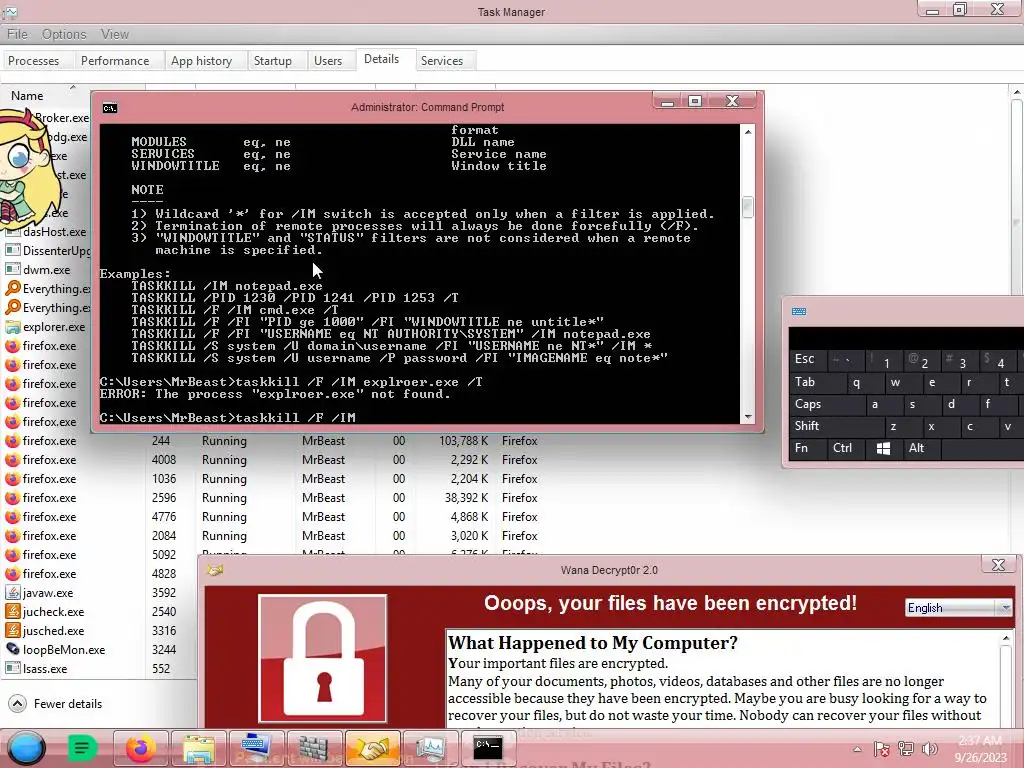
Task: Select the loopBeMon.exe process row
Action: (98, 650)
